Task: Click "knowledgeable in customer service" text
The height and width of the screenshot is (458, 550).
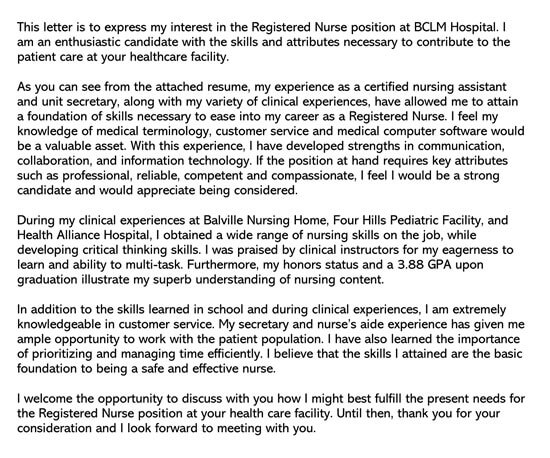Action: [x=115, y=324]
